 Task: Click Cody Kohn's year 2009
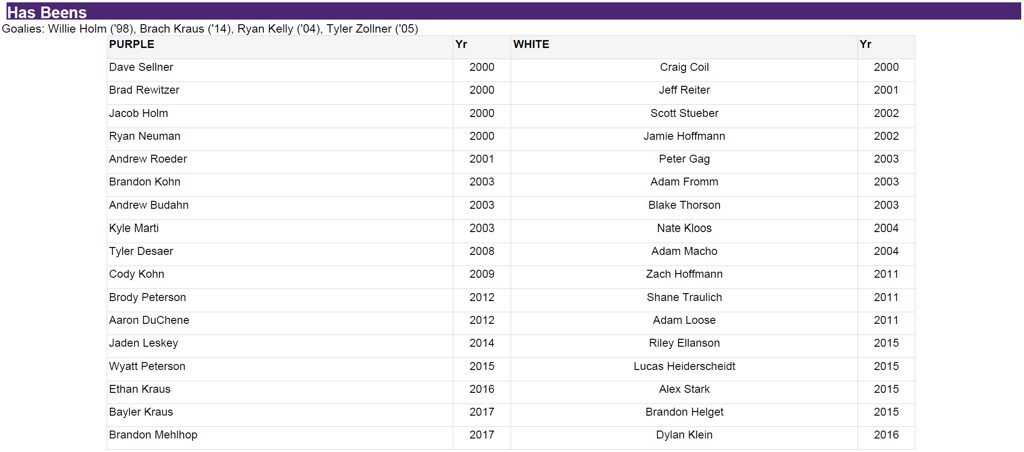tap(481, 275)
